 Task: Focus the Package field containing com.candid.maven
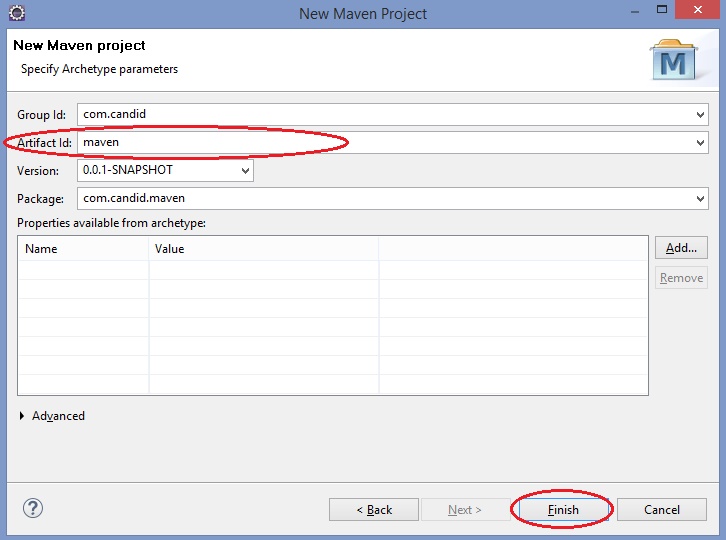(x=392, y=199)
